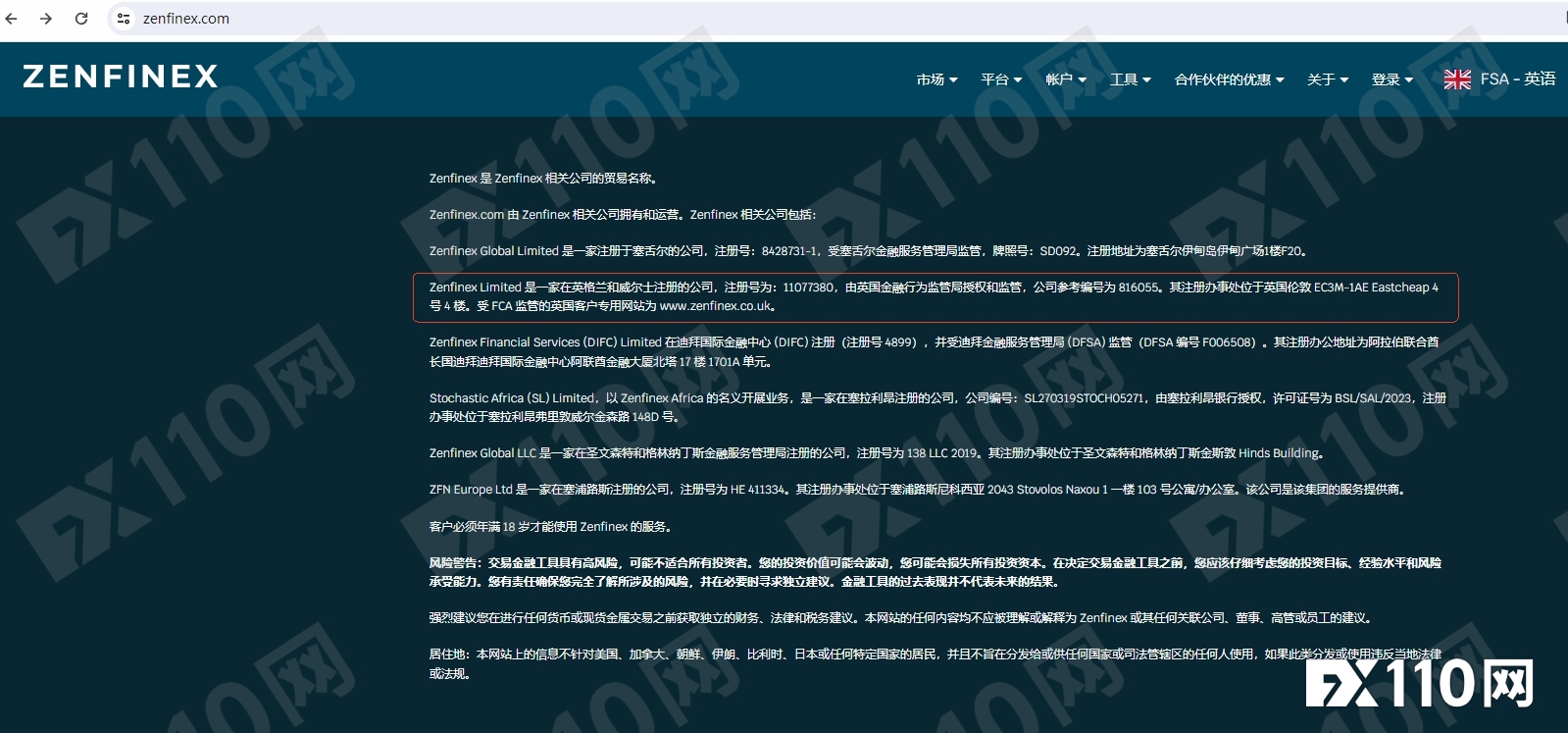
Task: Click the ZENFINEX logo
Action: pyautogui.click(x=121, y=77)
